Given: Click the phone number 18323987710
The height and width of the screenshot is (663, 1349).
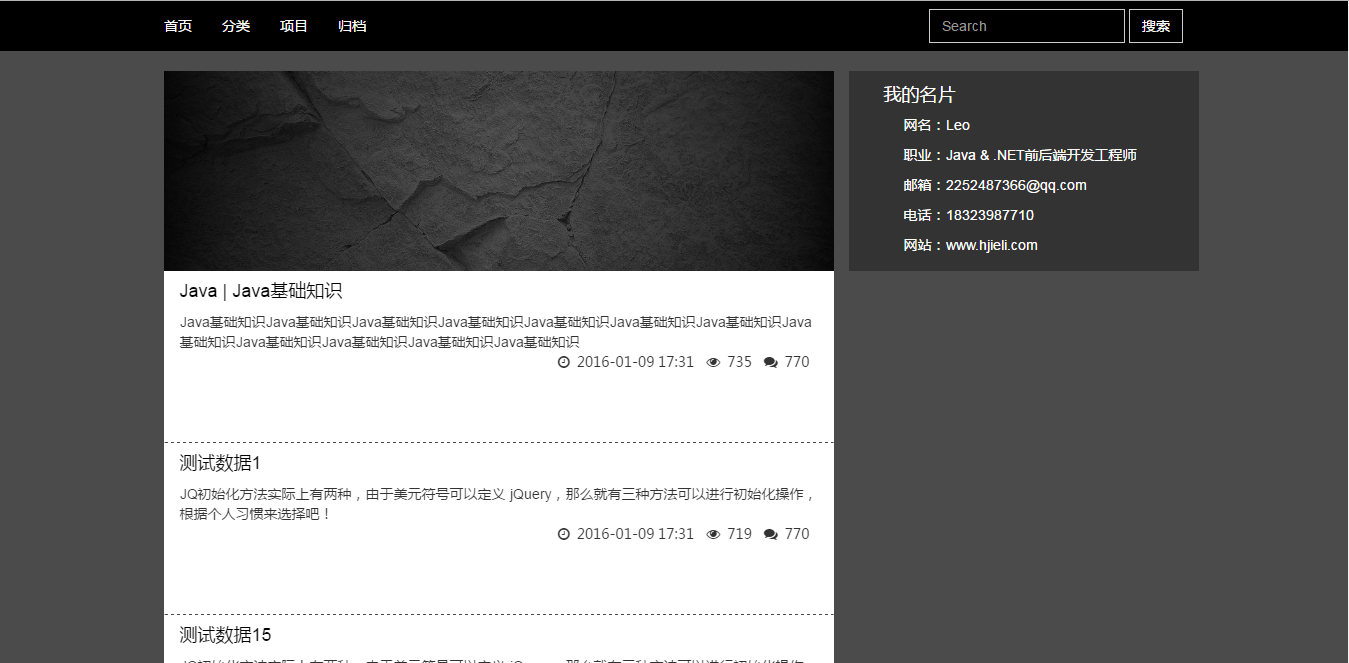Looking at the screenshot, I should pos(990,215).
